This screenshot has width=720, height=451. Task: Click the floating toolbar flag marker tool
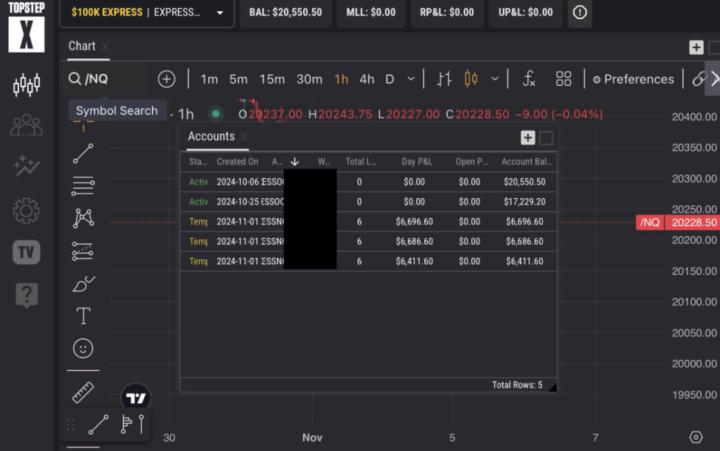[126, 424]
